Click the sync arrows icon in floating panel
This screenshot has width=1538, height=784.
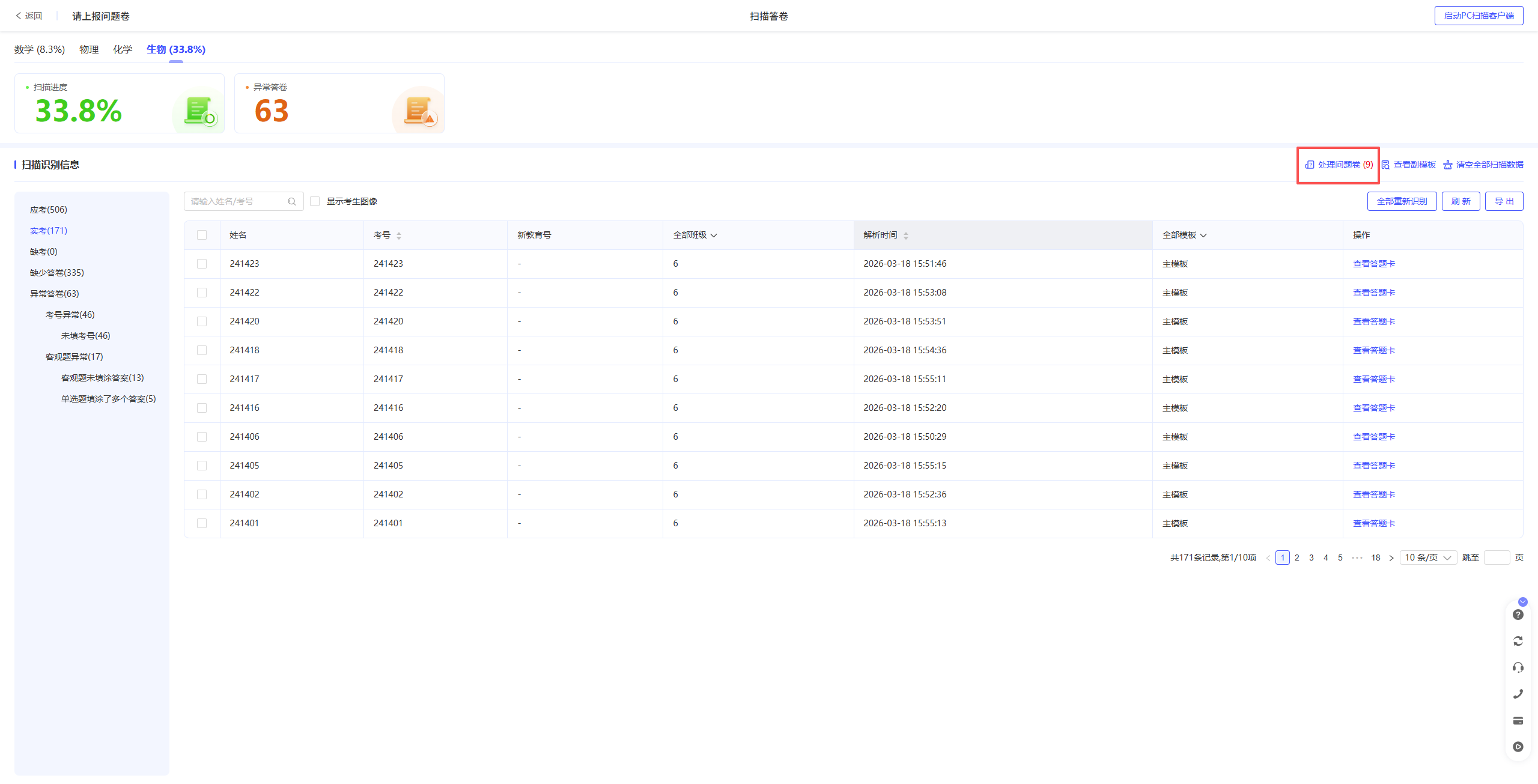1518,641
